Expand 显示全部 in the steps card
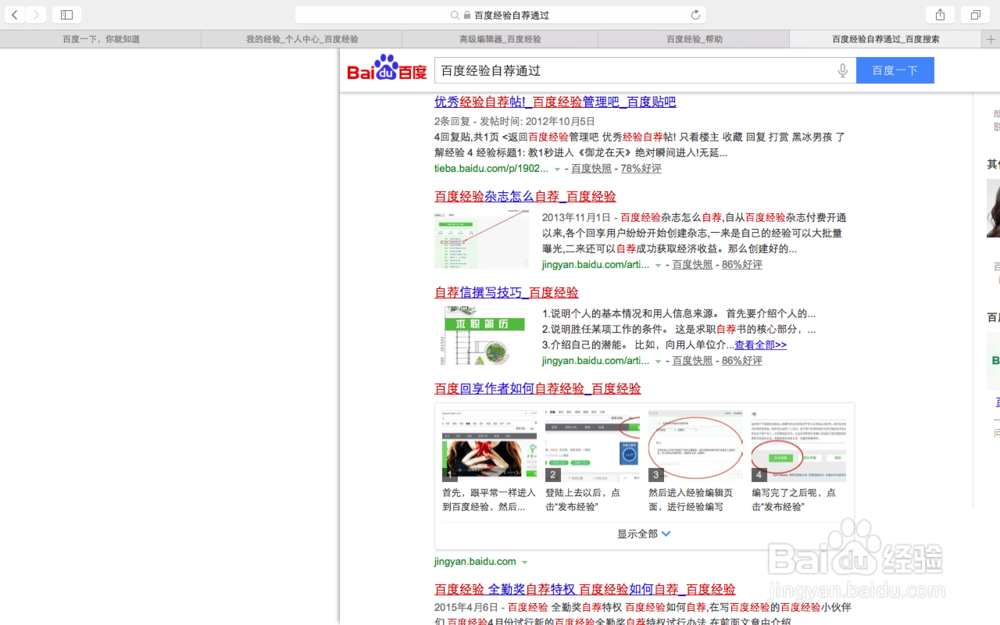Viewport: 1000px width, 625px height. (x=643, y=534)
